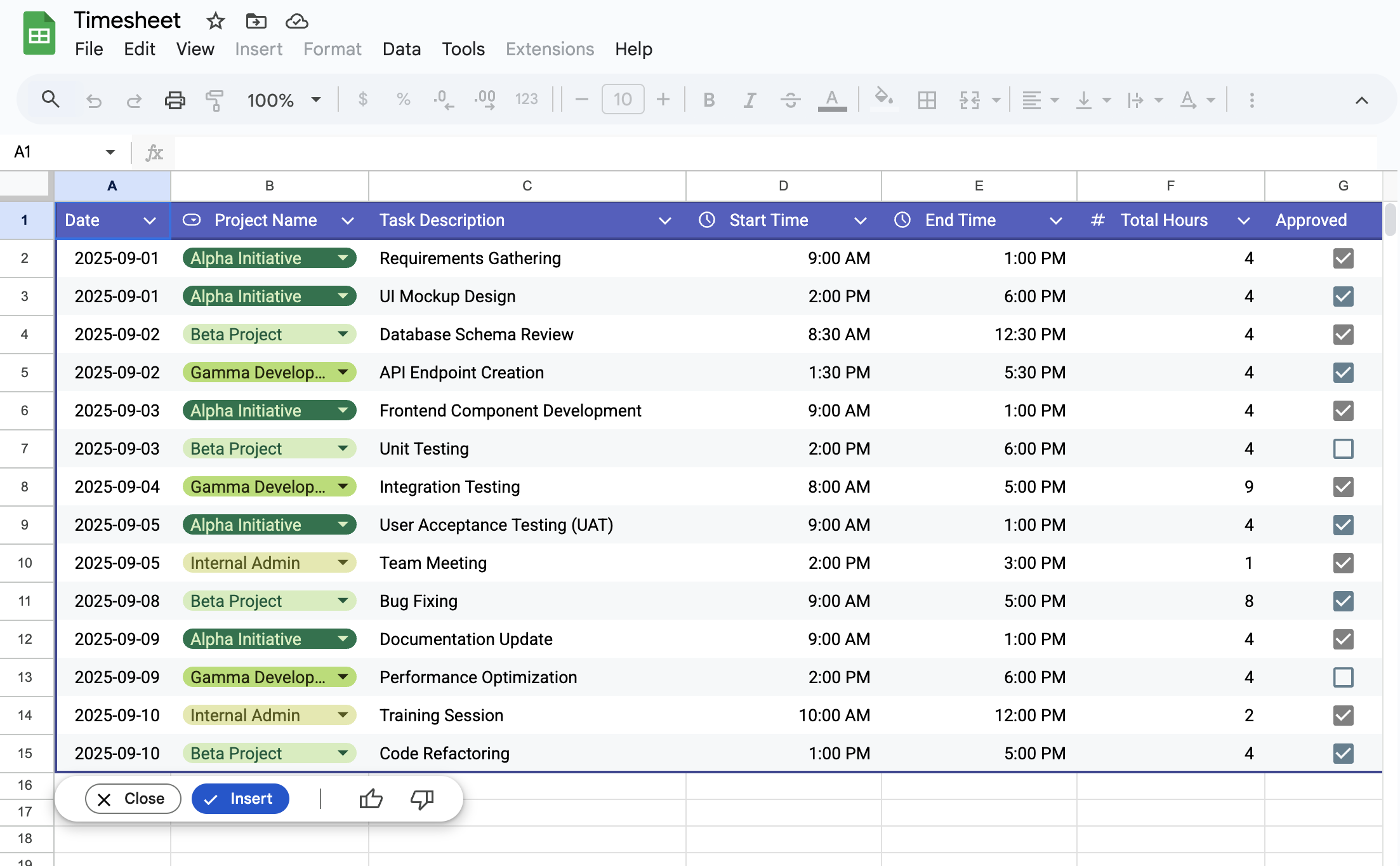Click the print icon in toolbar
This screenshot has height=866, width=1400.
pos(175,100)
